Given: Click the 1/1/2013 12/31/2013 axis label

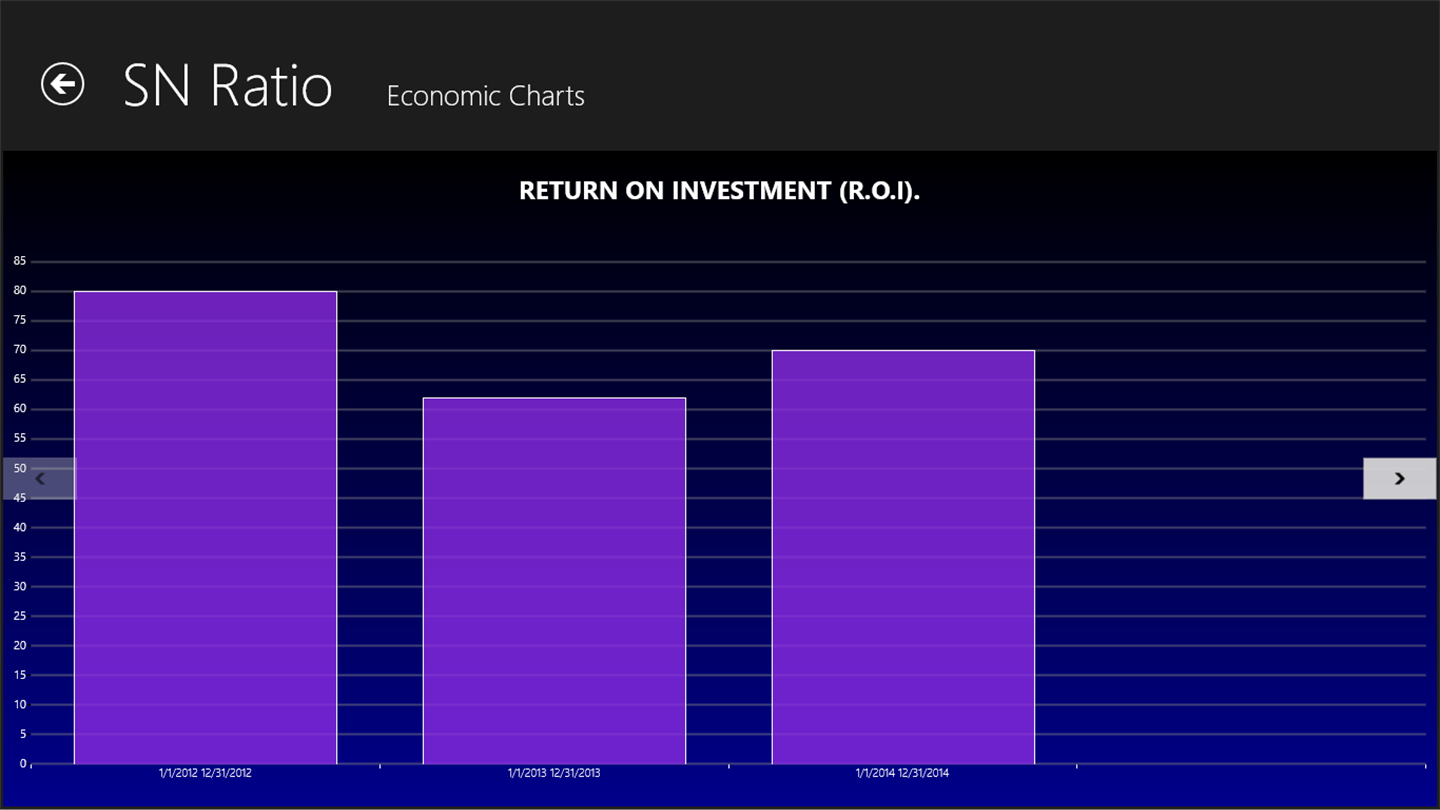Looking at the screenshot, I should [x=554, y=773].
